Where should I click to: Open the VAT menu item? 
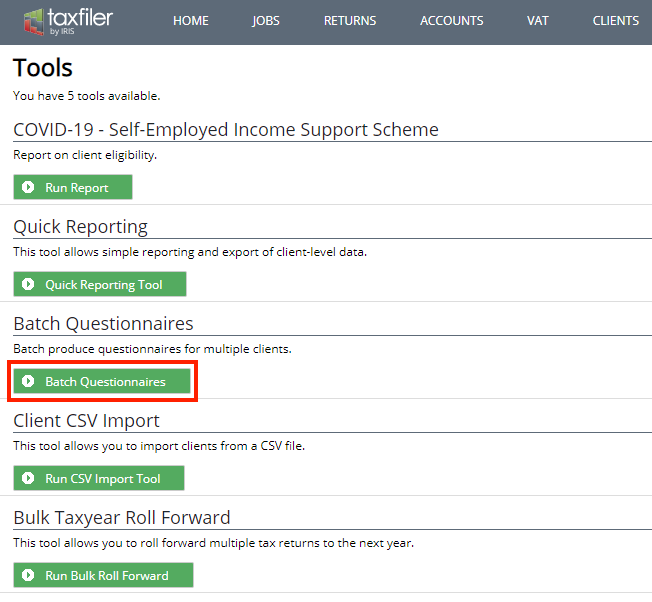[x=538, y=21]
